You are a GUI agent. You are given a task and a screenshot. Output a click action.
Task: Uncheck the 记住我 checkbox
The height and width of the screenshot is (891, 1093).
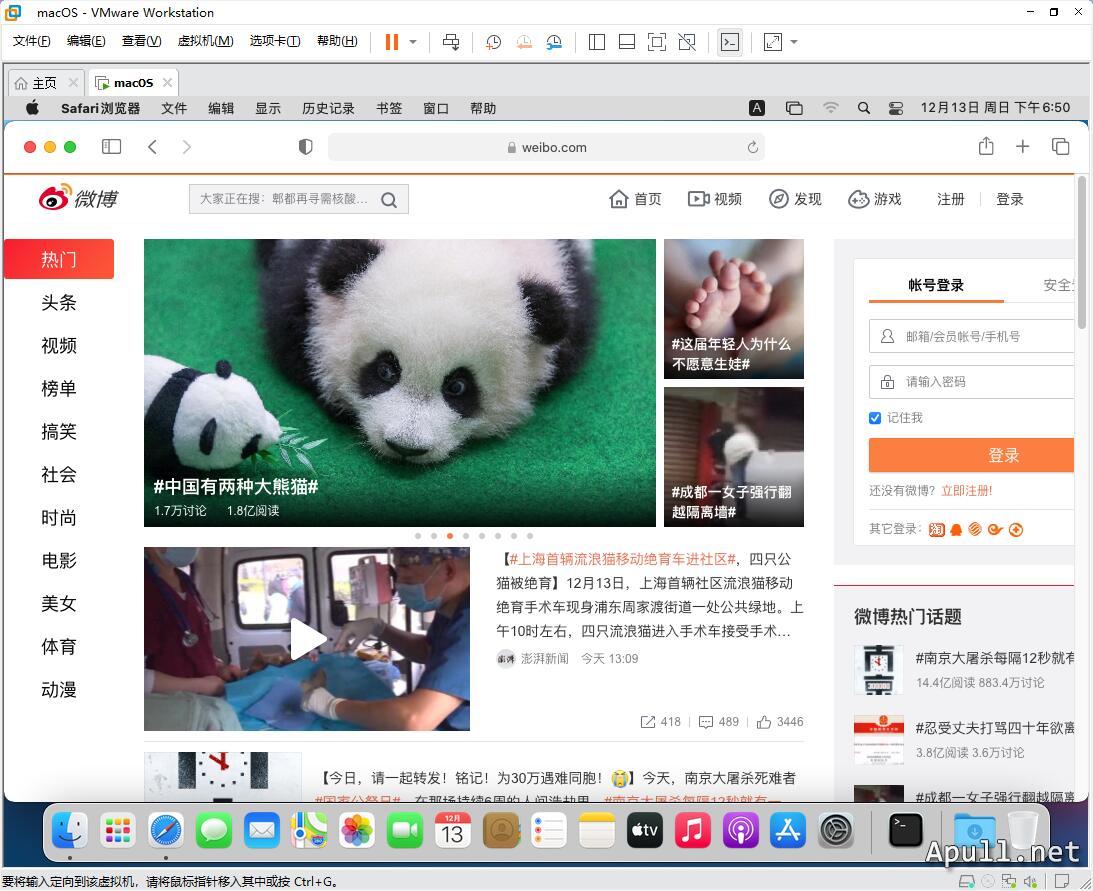coord(875,418)
